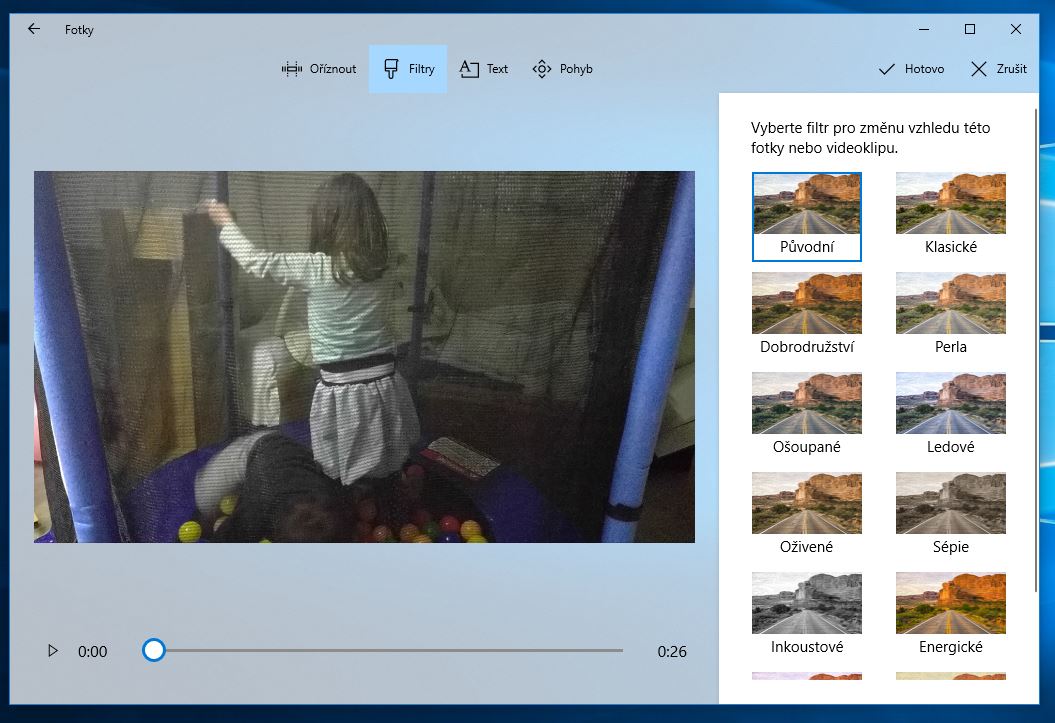Click the Fotky window title
The height and width of the screenshot is (723, 1055).
pyautogui.click(x=79, y=30)
